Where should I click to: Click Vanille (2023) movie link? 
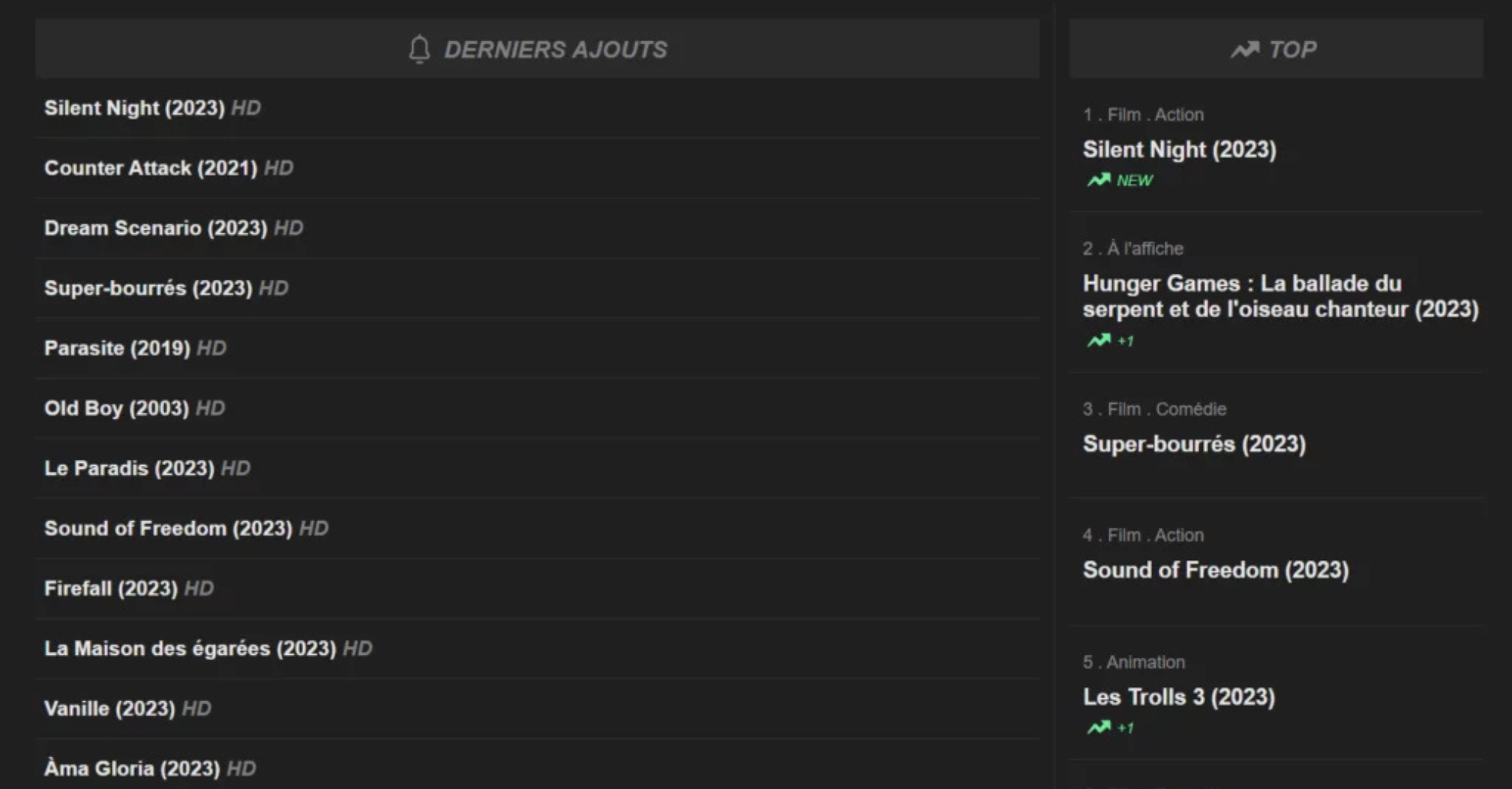tap(109, 708)
